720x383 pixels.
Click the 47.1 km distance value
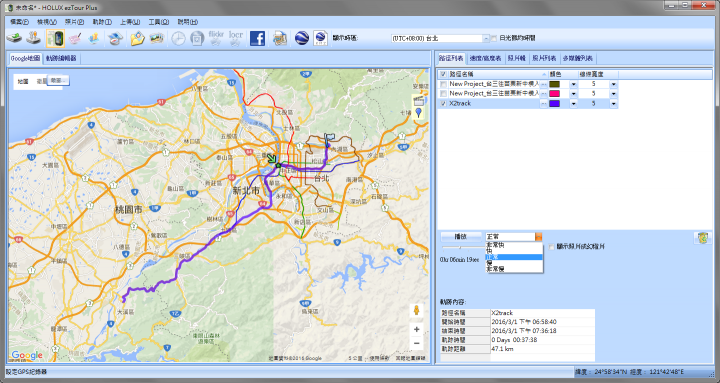coord(502,349)
